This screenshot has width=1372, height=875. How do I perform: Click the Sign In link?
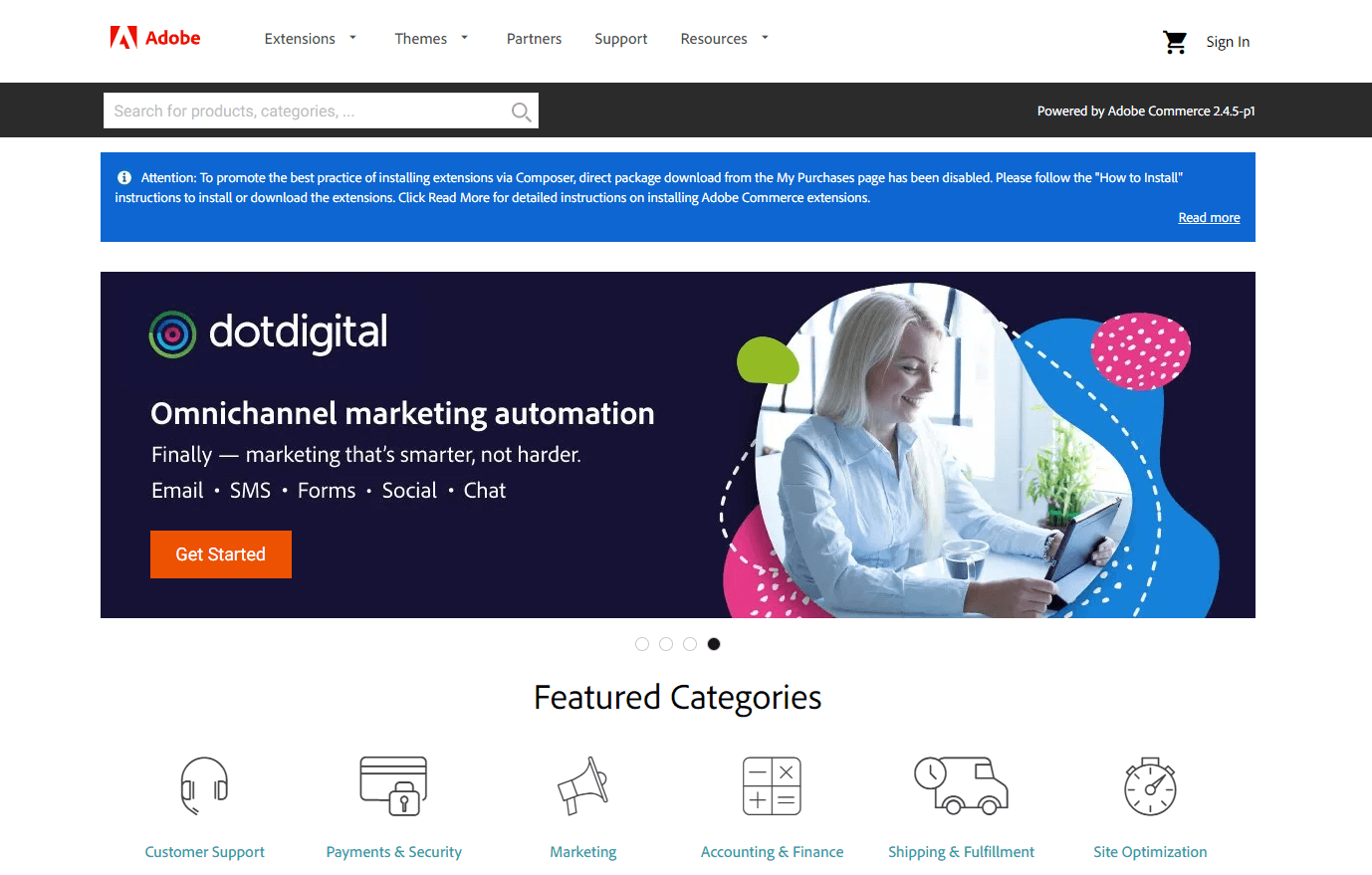(x=1228, y=42)
